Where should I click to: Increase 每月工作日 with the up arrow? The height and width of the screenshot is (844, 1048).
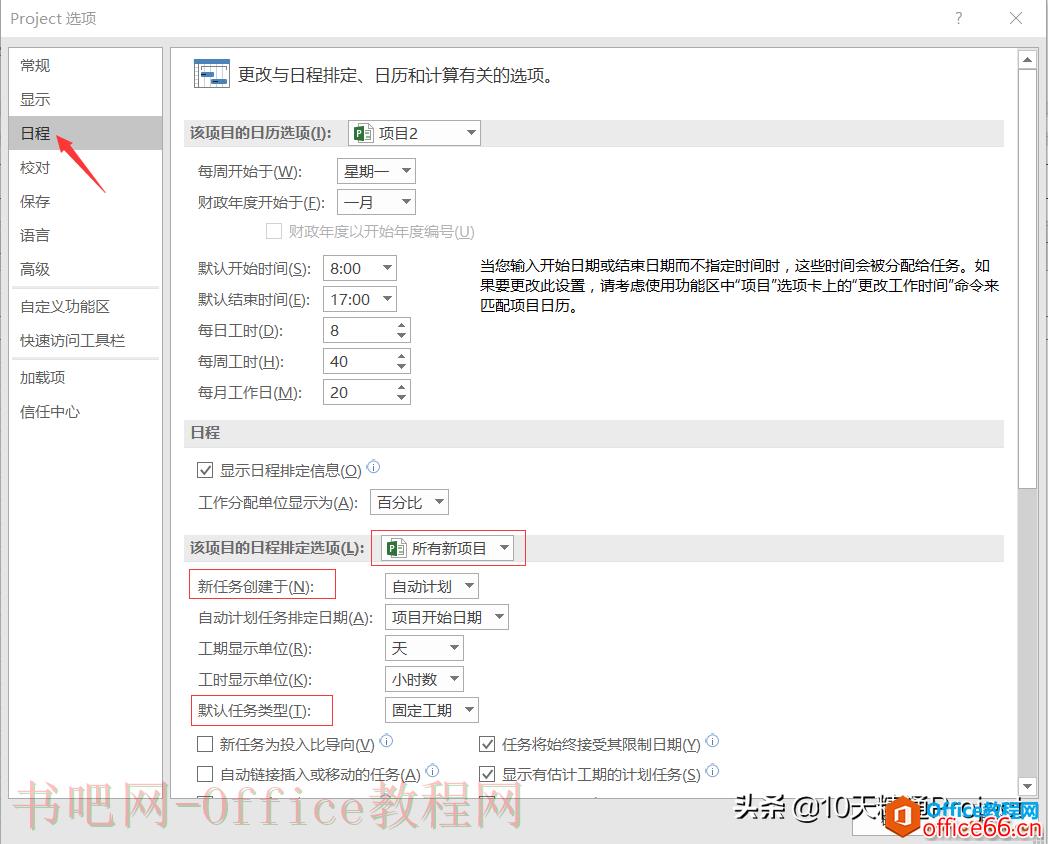401,388
